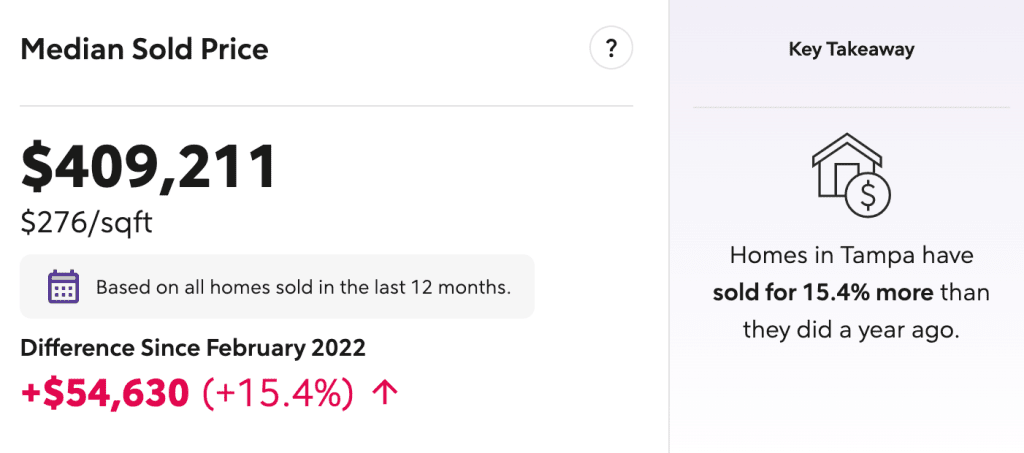This screenshot has height=453, width=1024.
Task: Click the $409,211 price figure
Action: tap(149, 167)
